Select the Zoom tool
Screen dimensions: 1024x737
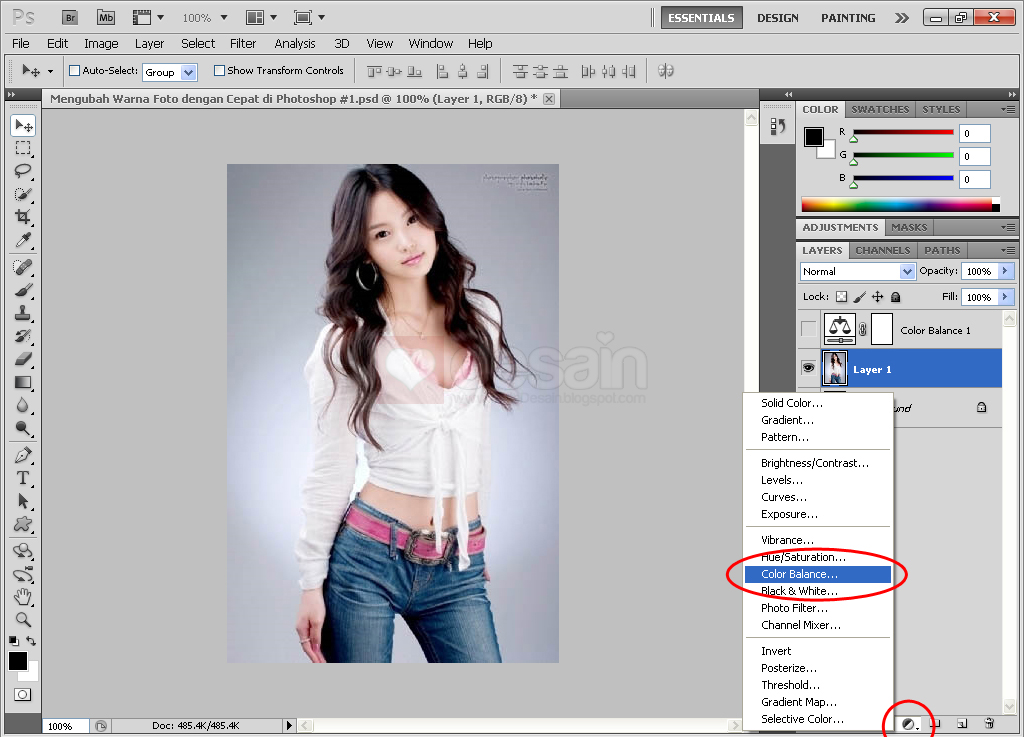pos(23,619)
